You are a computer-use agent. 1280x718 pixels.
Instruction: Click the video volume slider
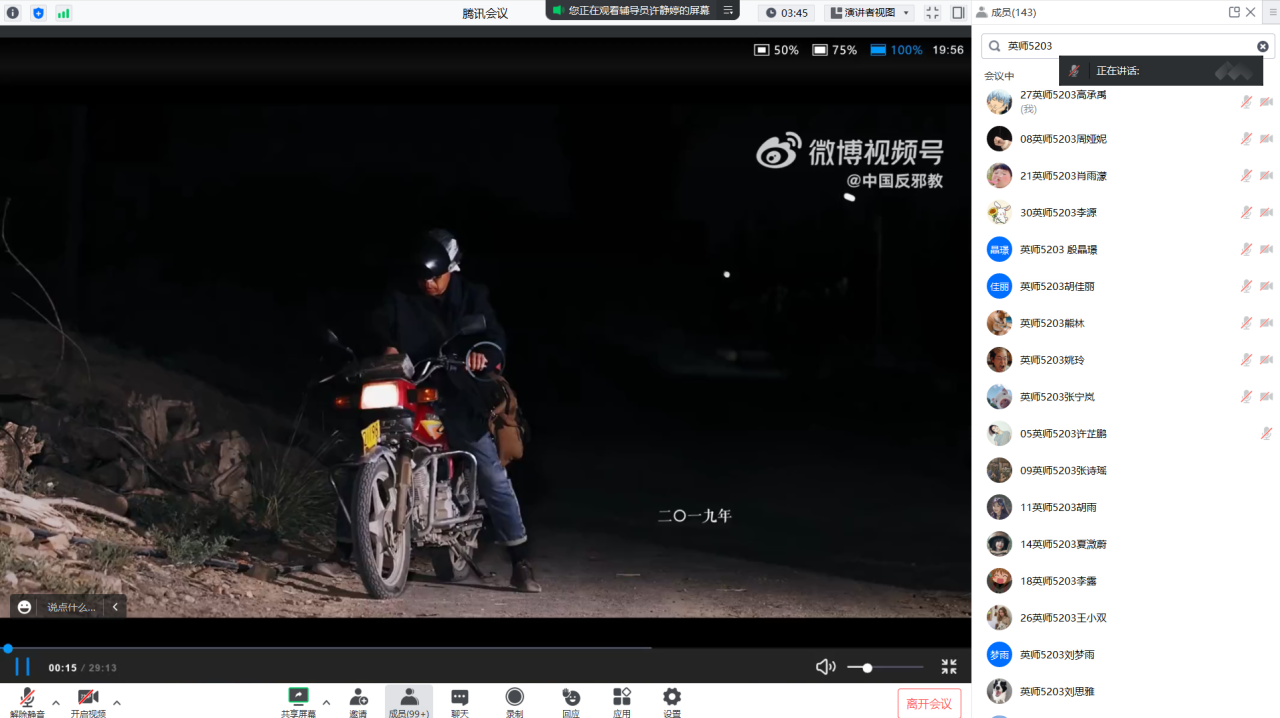pyautogui.click(x=885, y=667)
